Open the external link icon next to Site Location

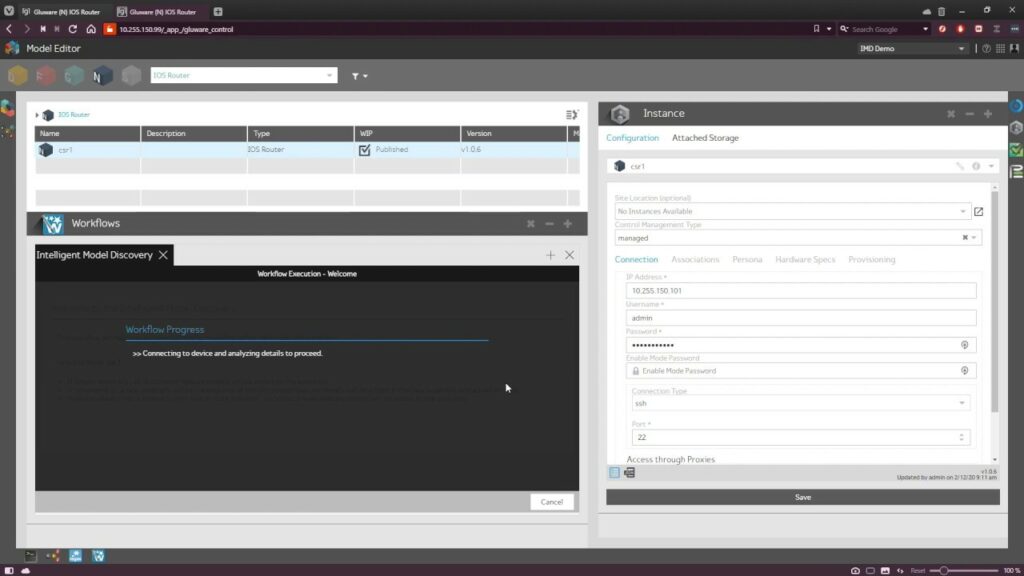978,211
